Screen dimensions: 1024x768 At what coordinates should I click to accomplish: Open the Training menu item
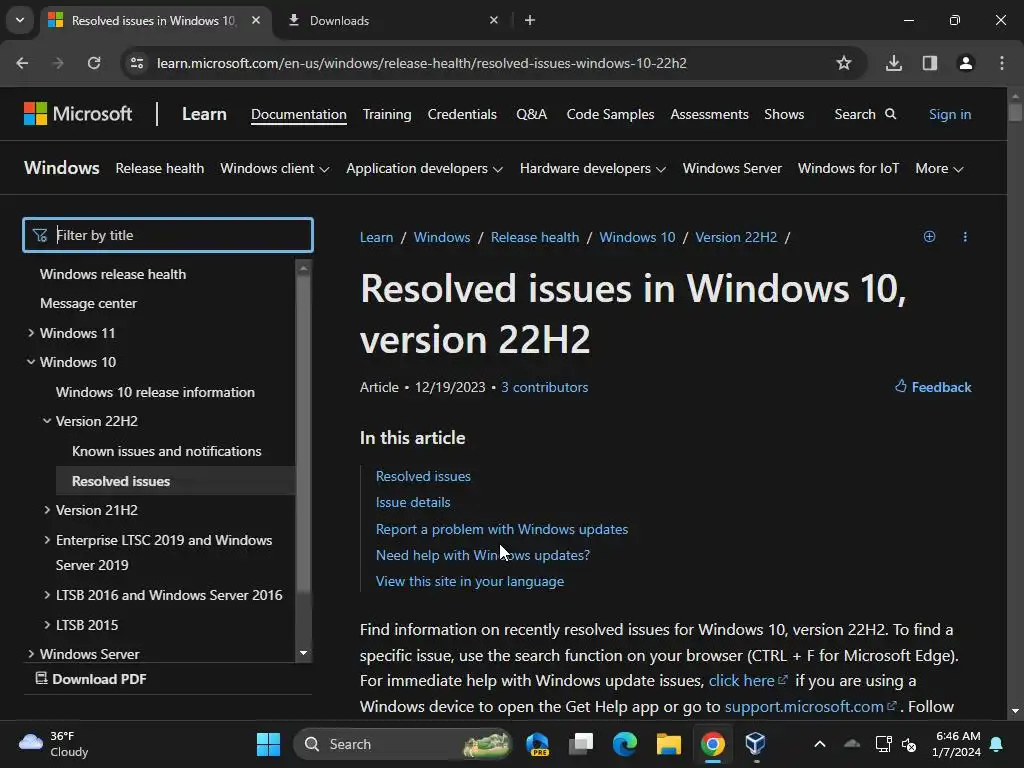(387, 114)
